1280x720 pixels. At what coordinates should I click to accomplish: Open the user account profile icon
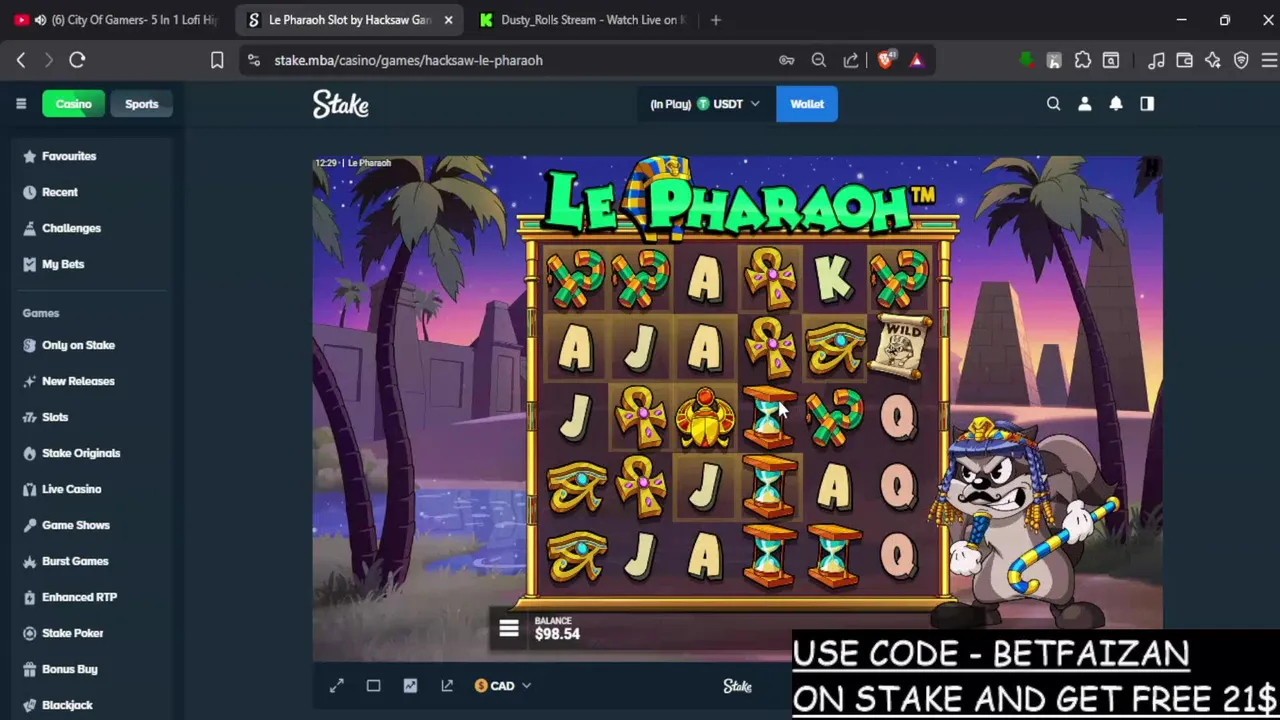[1085, 104]
